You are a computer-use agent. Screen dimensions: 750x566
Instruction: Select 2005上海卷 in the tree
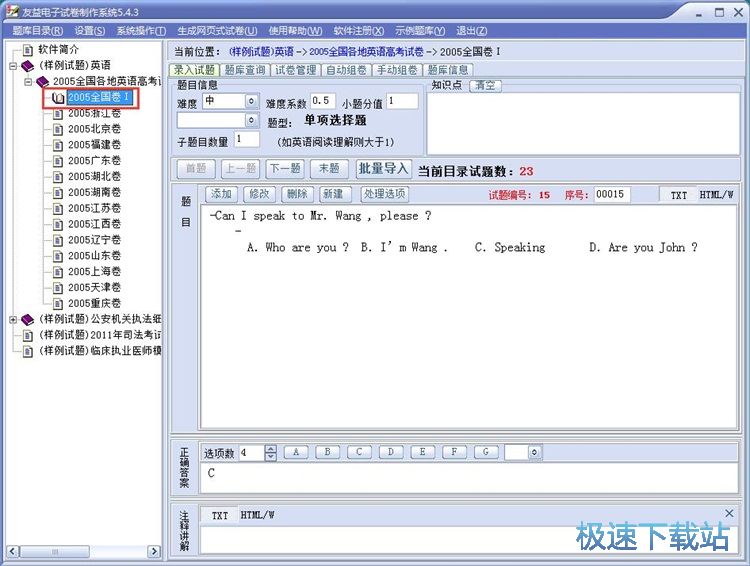(x=94, y=271)
